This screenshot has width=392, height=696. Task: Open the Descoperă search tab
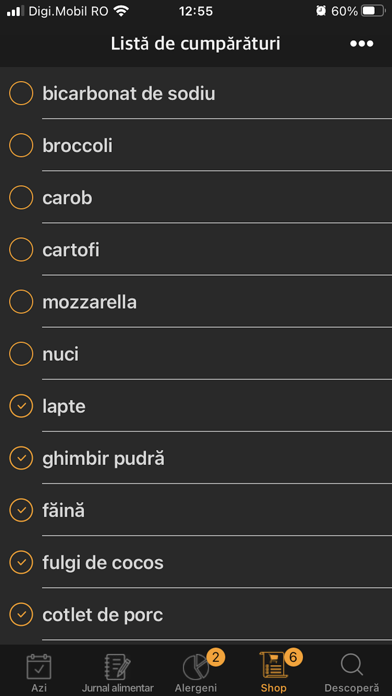click(x=352, y=672)
